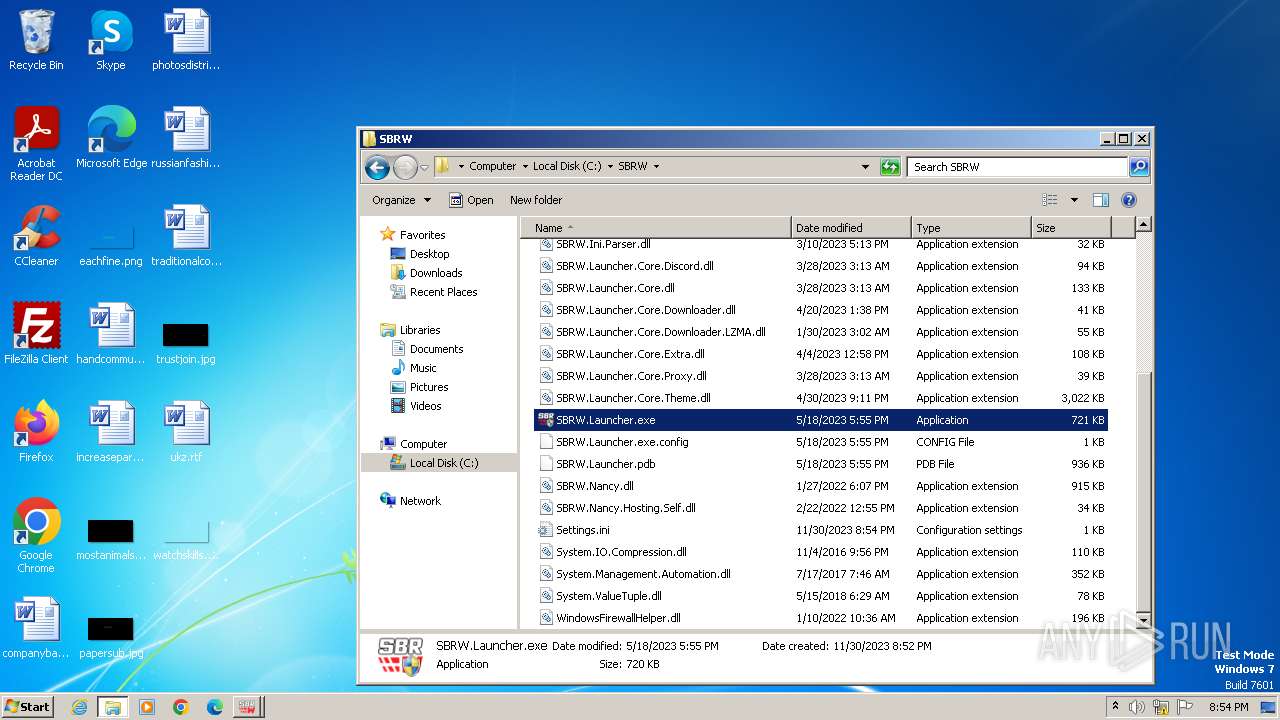Image resolution: width=1280 pixels, height=720 pixels.
Task: Click the Refresh button beside the address bar
Action: point(890,167)
